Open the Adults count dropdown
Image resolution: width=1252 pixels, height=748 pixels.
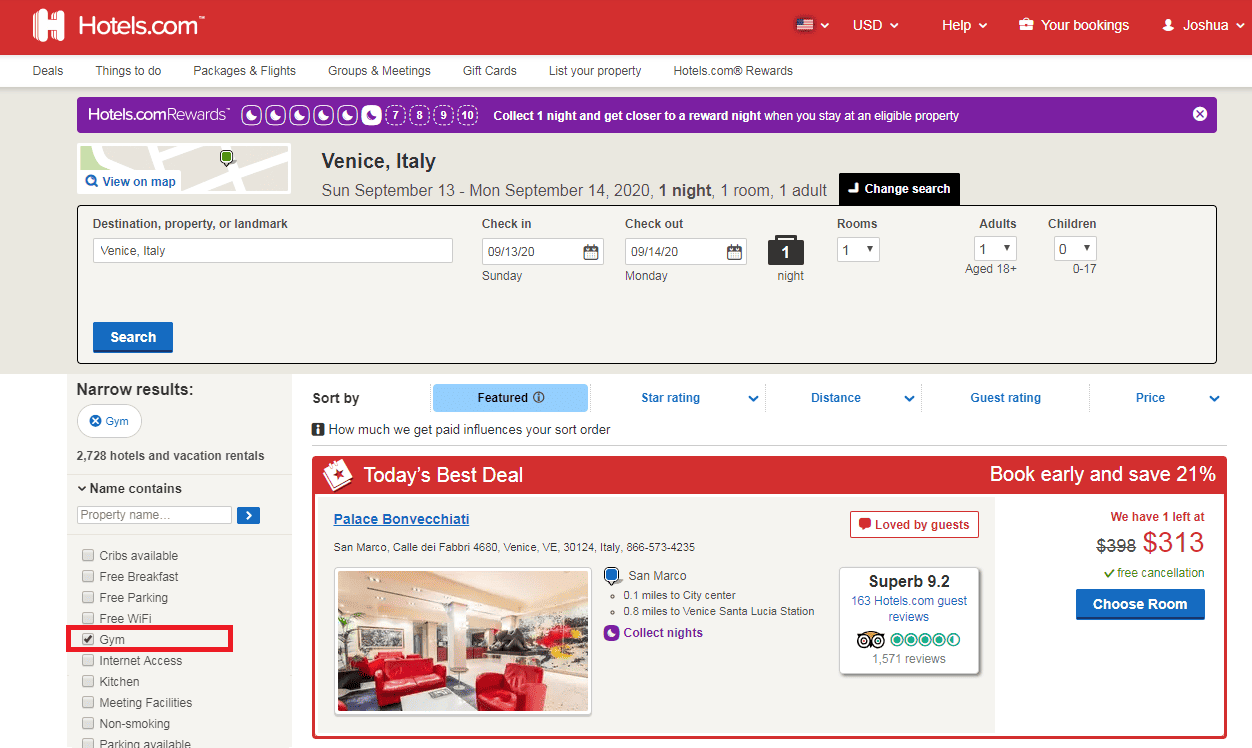994,248
